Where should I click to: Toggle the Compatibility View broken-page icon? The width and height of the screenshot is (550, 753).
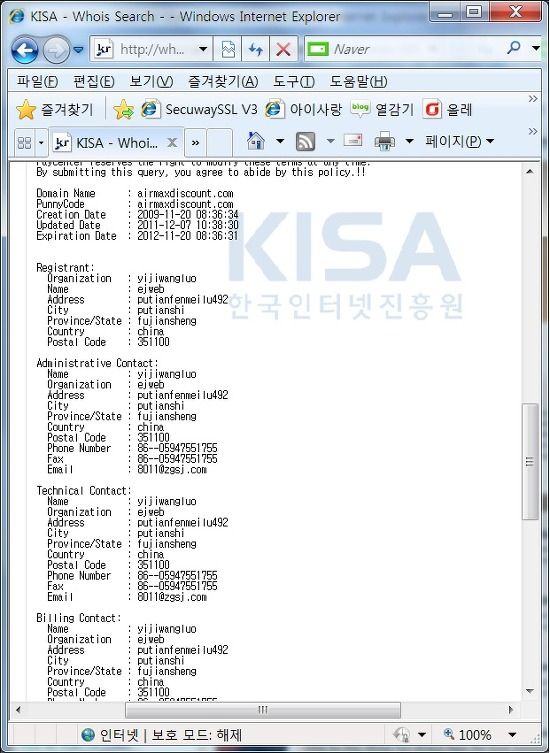click(228, 49)
